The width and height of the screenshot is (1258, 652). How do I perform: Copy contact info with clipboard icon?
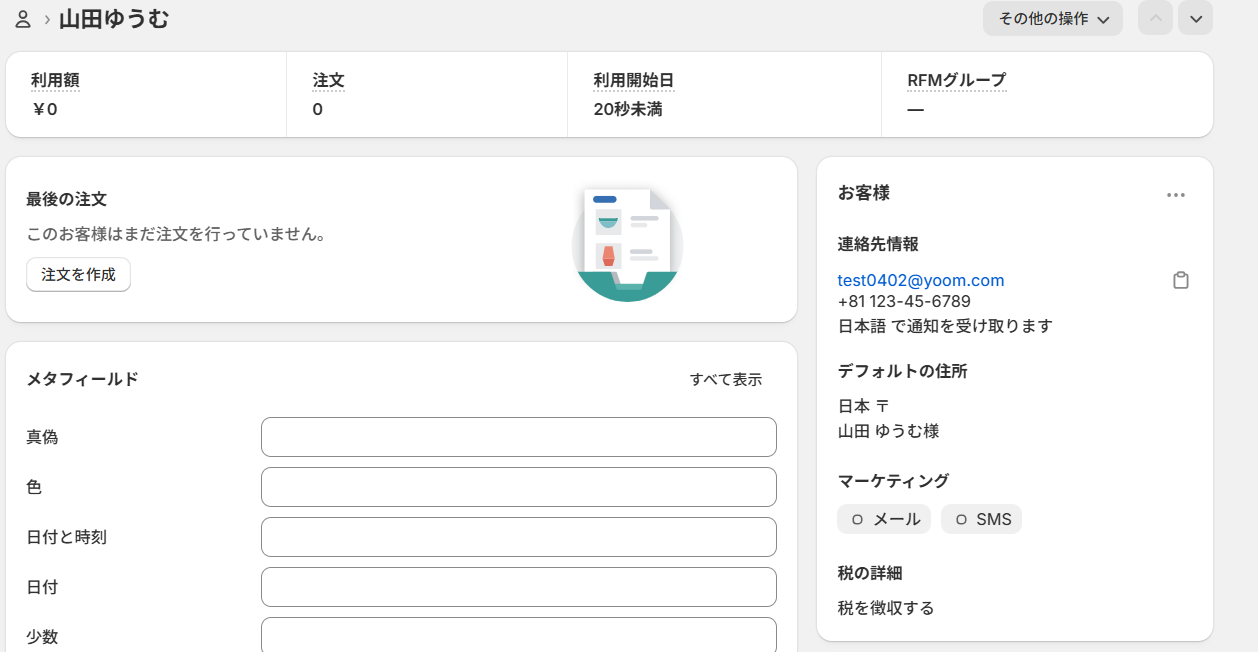tap(1180, 281)
